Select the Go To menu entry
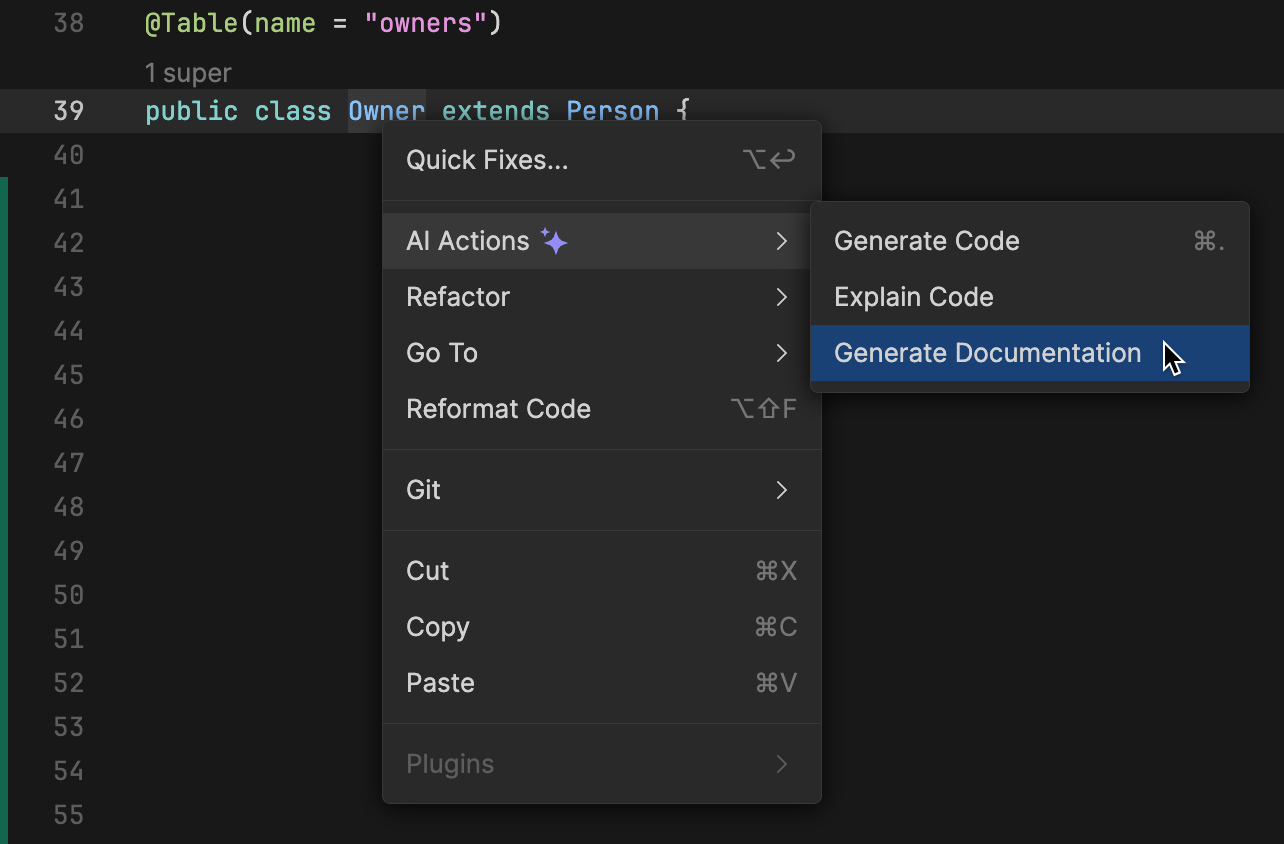Viewport: 1284px width, 844px height. tap(442, 353)
